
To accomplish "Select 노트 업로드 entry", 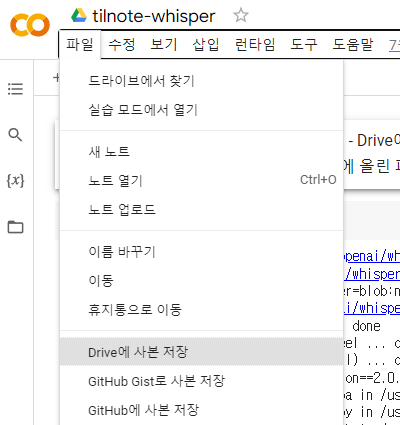I will click(x=201, y=210).
